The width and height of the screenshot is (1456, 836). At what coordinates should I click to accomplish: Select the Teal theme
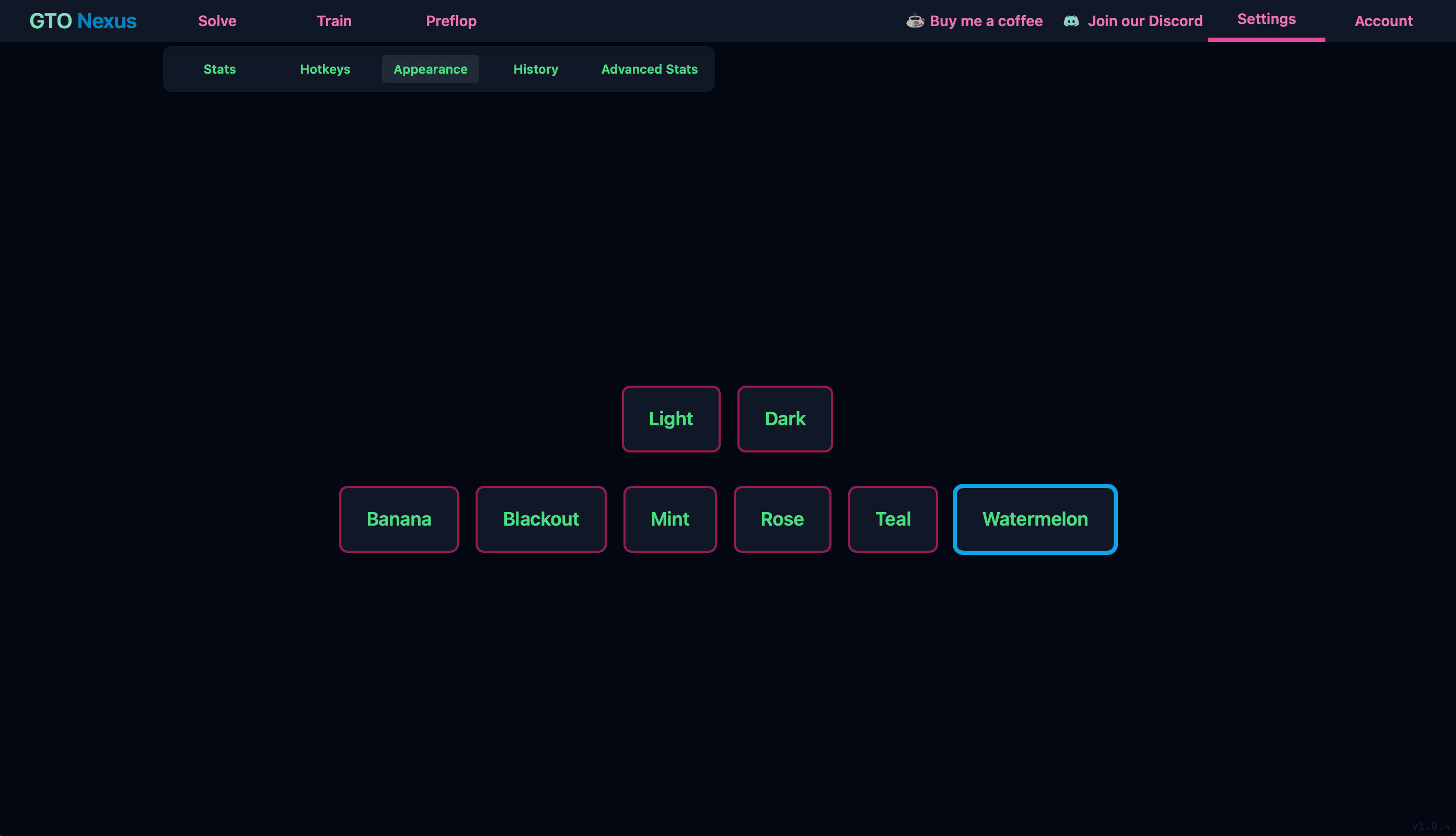893,519
